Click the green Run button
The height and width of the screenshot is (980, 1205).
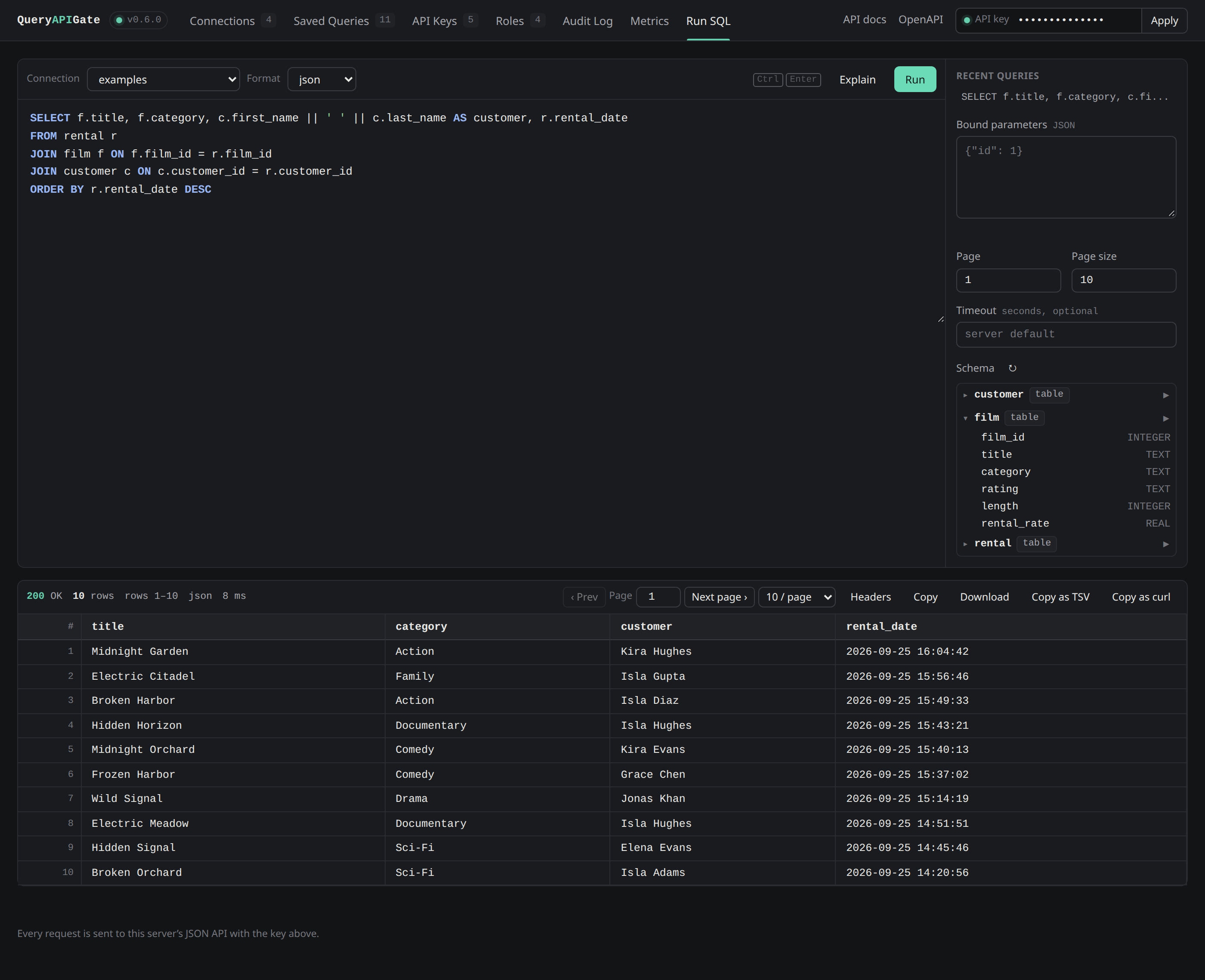pyautogui.click(x=915, y=80)
